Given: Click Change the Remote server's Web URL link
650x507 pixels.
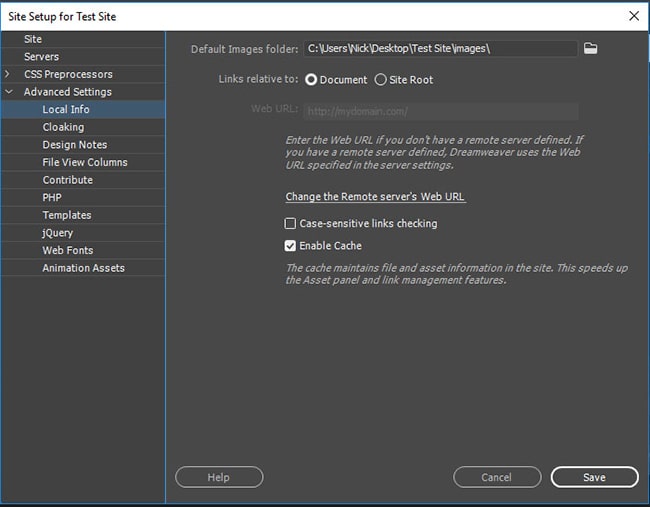Looking at the screenshot, I should point(375,196).
